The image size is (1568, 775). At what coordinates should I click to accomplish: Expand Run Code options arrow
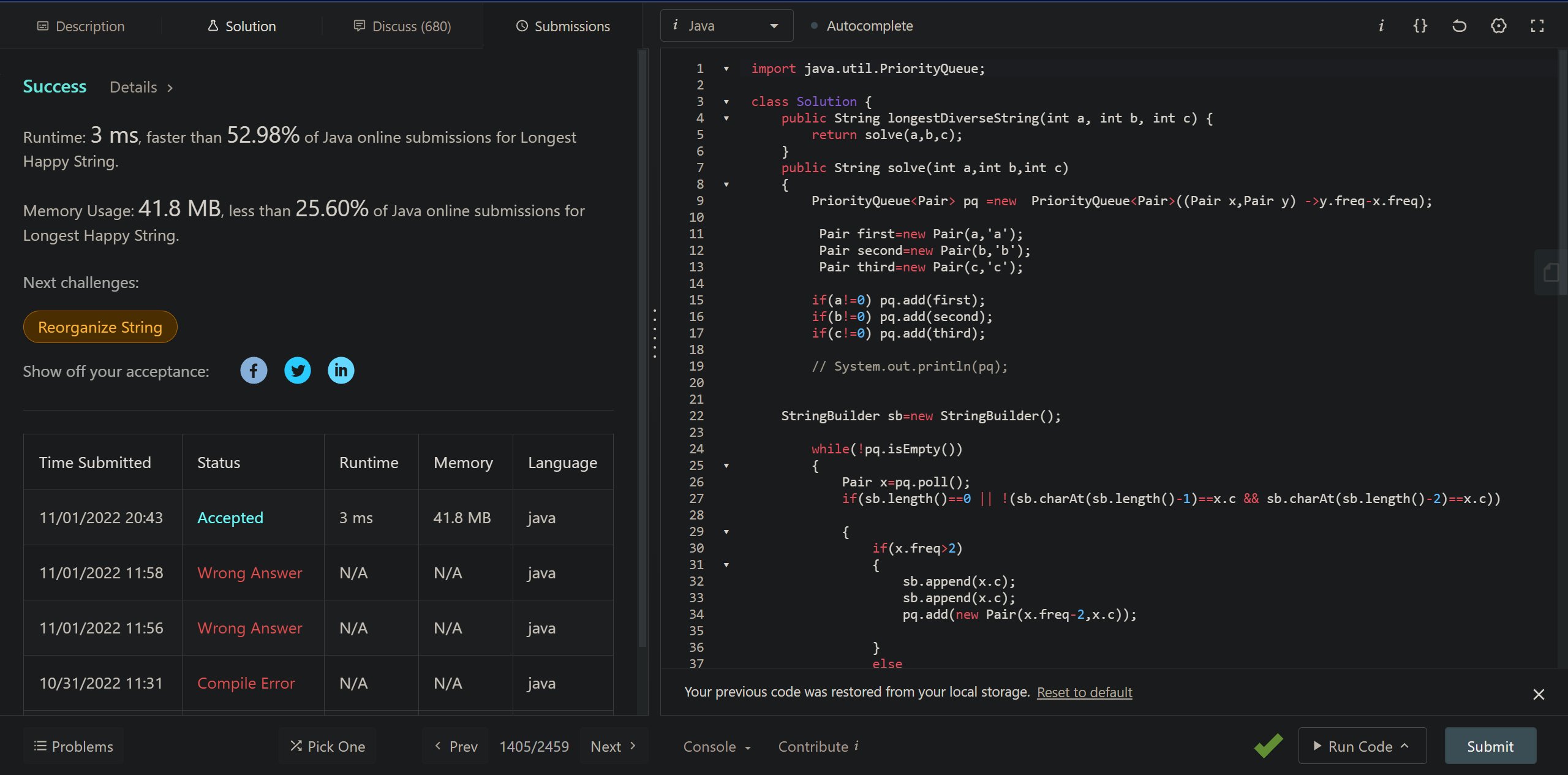1405,746
